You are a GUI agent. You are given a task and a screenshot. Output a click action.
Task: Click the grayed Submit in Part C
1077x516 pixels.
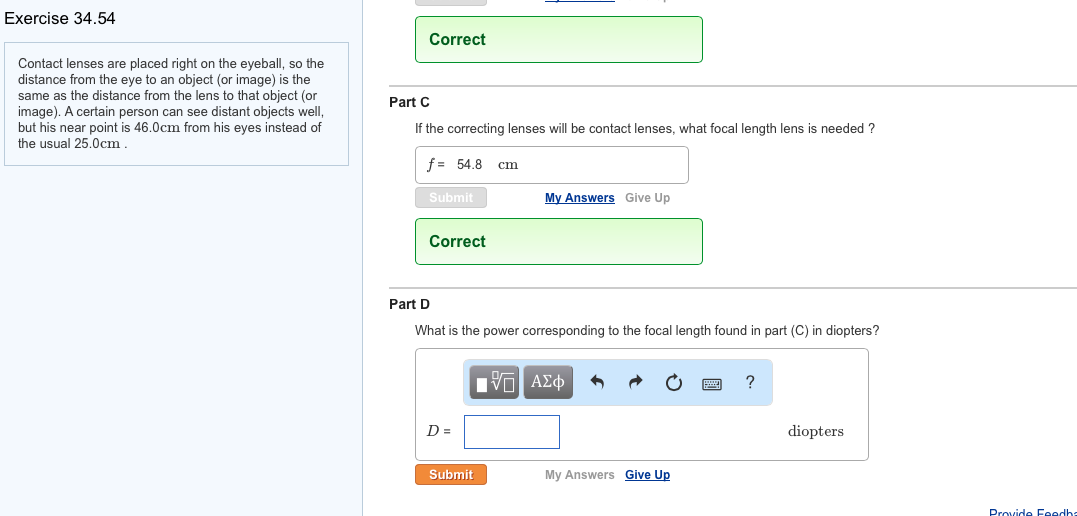(x=451, y=198)
